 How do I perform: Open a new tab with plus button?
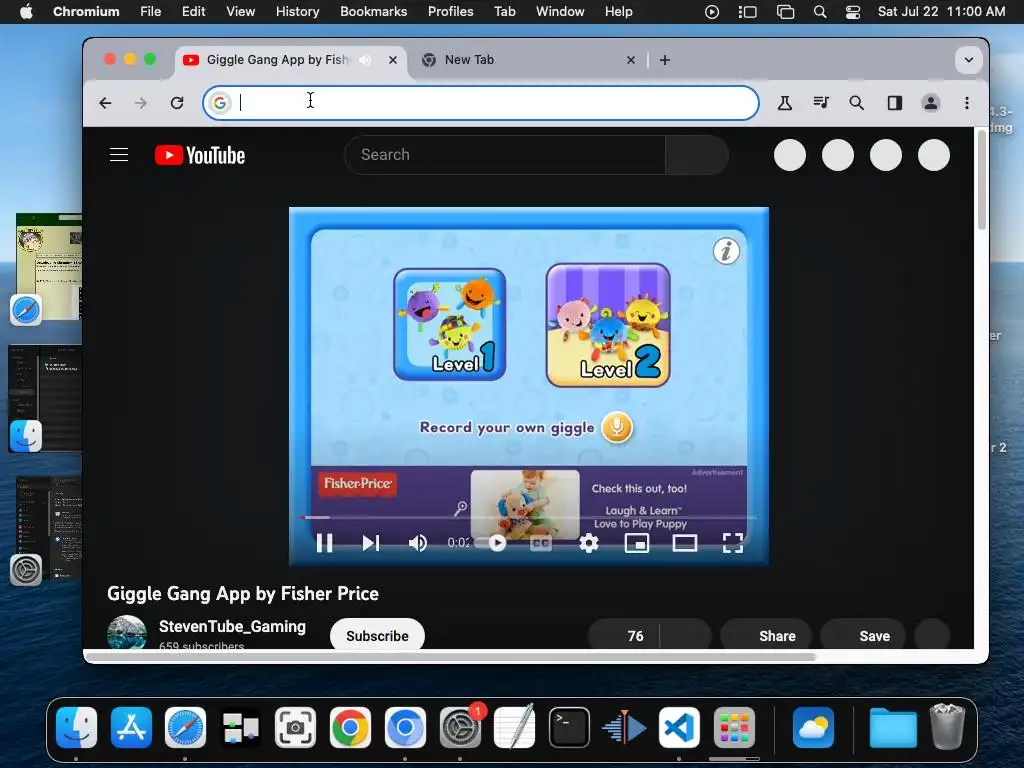coord(665,60)
